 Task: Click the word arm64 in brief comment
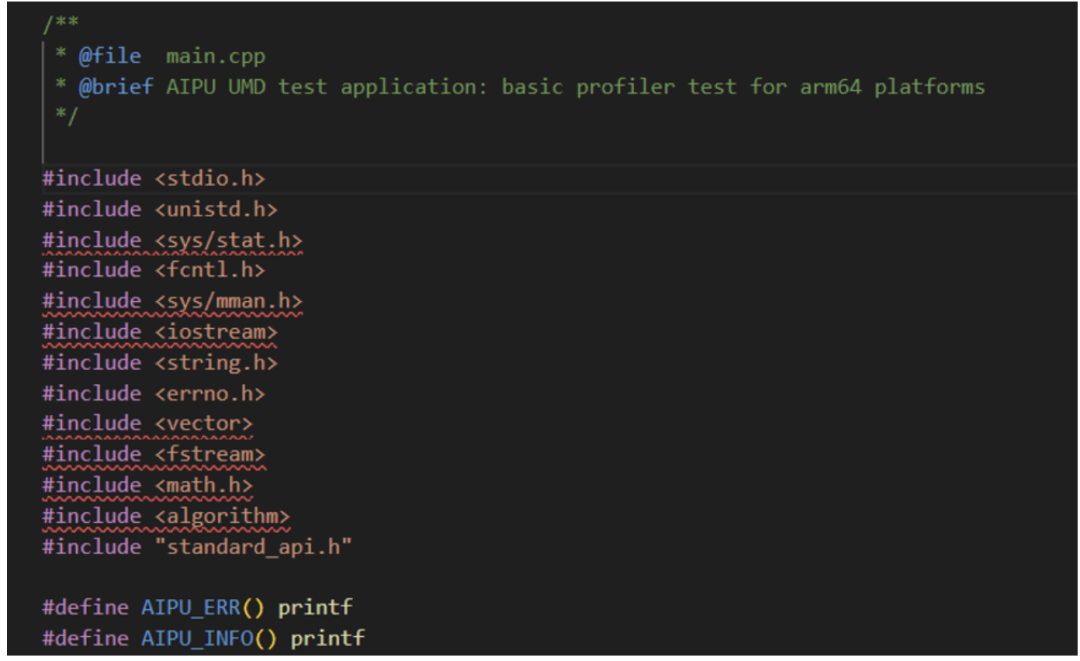pyautogui.click(x=830, y=87)
